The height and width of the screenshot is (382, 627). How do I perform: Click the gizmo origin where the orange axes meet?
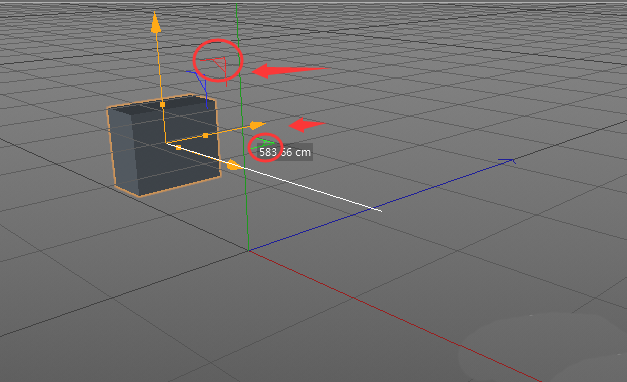click(166, 142)
